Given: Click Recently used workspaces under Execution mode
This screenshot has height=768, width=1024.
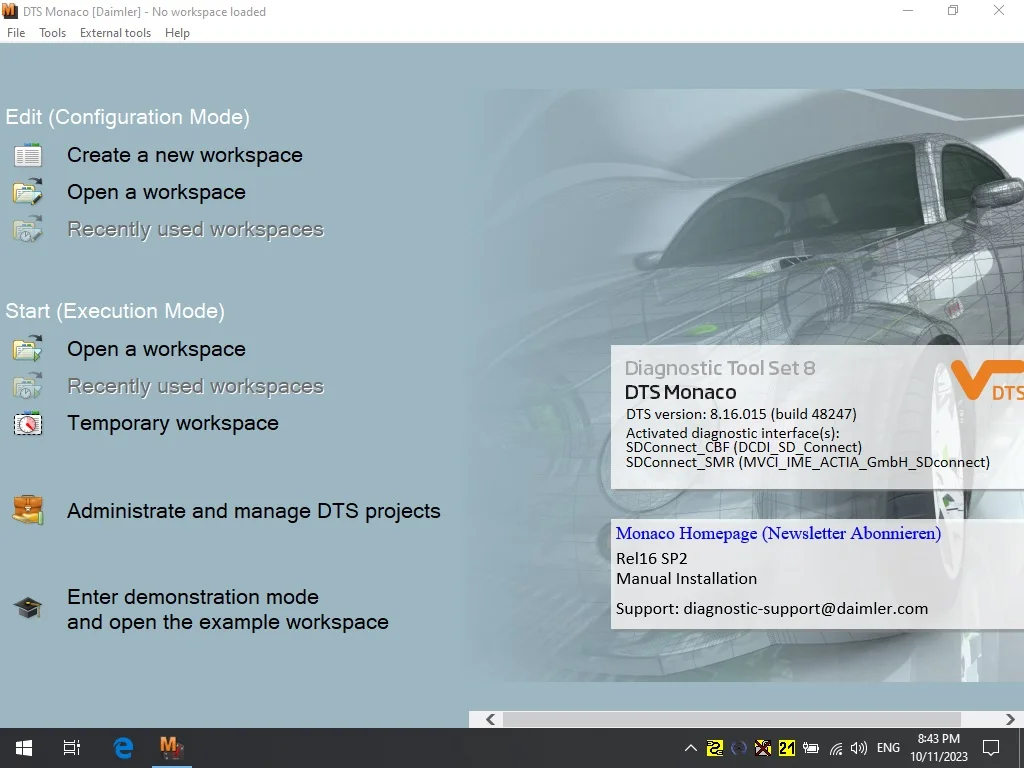Looking at the screenshot, I should [196, 386].
